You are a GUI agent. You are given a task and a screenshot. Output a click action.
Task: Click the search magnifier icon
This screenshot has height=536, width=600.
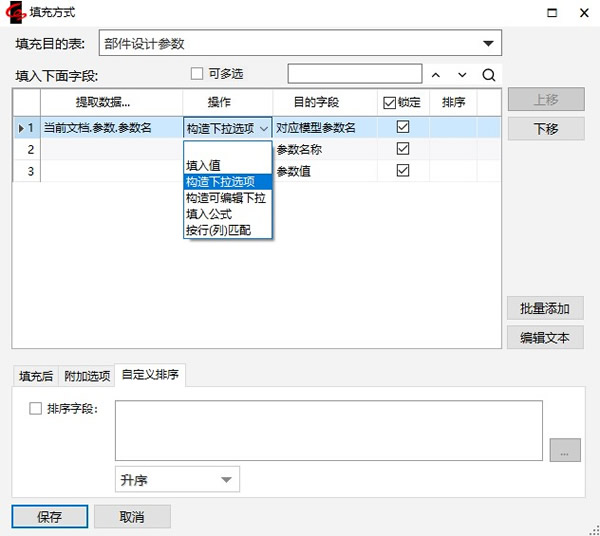(x=488, y=75)
